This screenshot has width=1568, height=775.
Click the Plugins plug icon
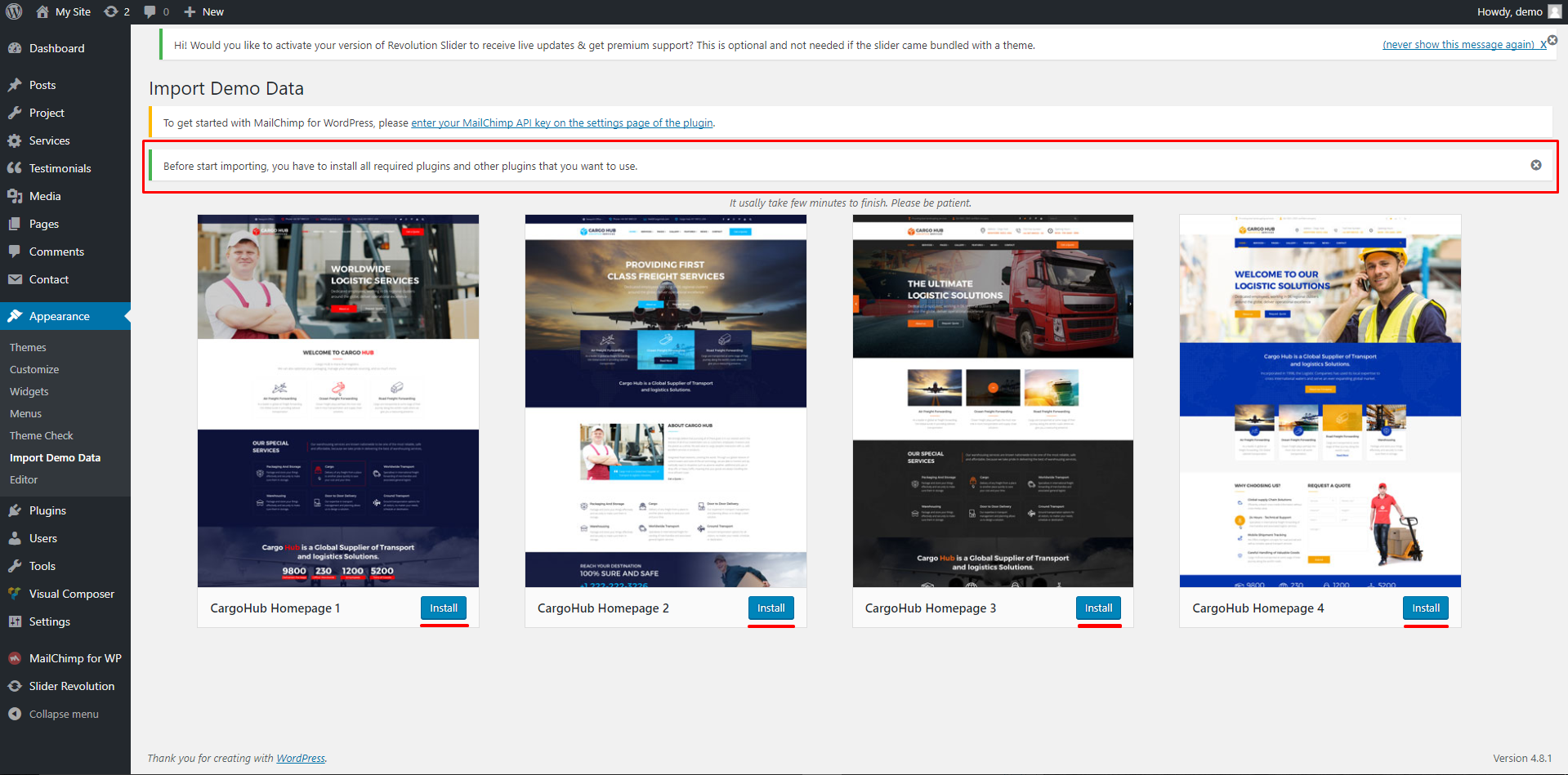coord(15,510)
